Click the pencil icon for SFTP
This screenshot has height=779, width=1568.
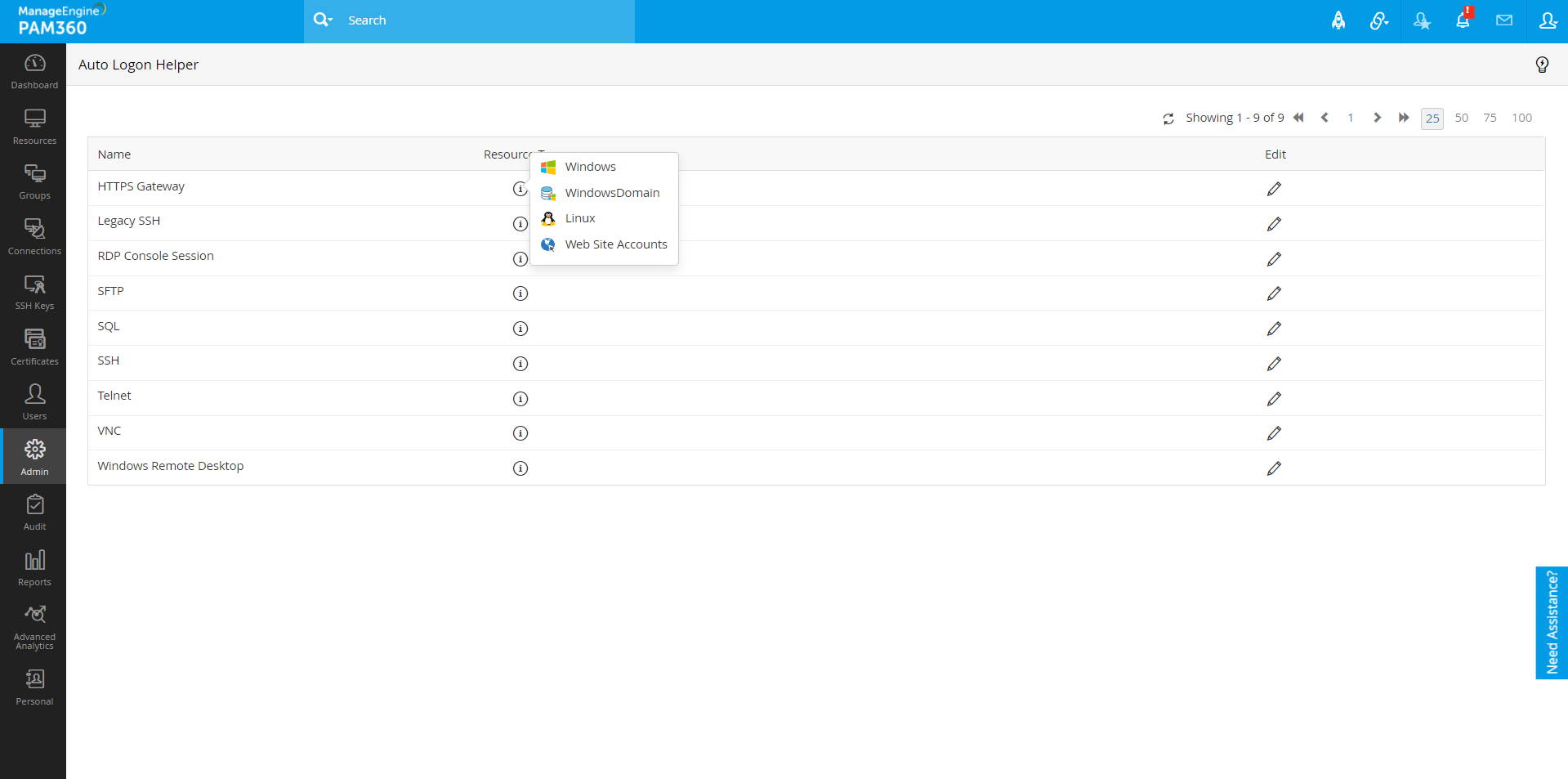point(1274,293)
